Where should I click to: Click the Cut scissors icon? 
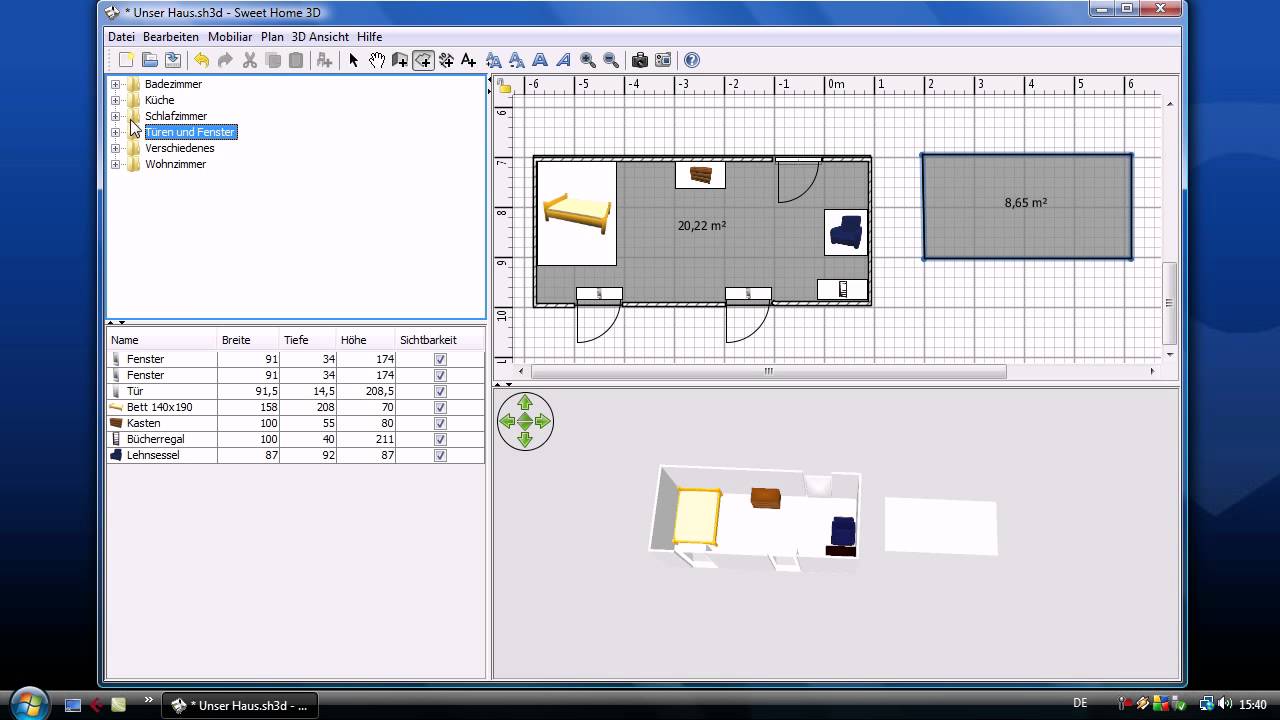point(250,60)
